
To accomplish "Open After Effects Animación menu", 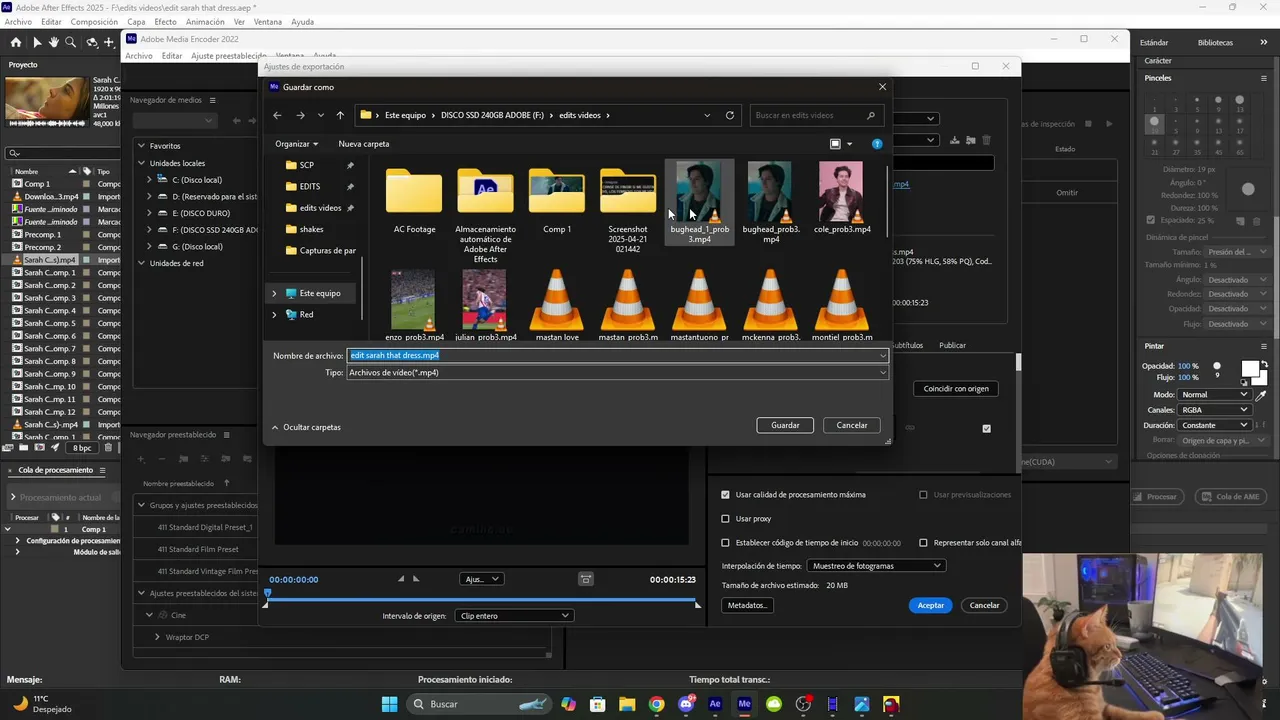I will click(205, 22).
